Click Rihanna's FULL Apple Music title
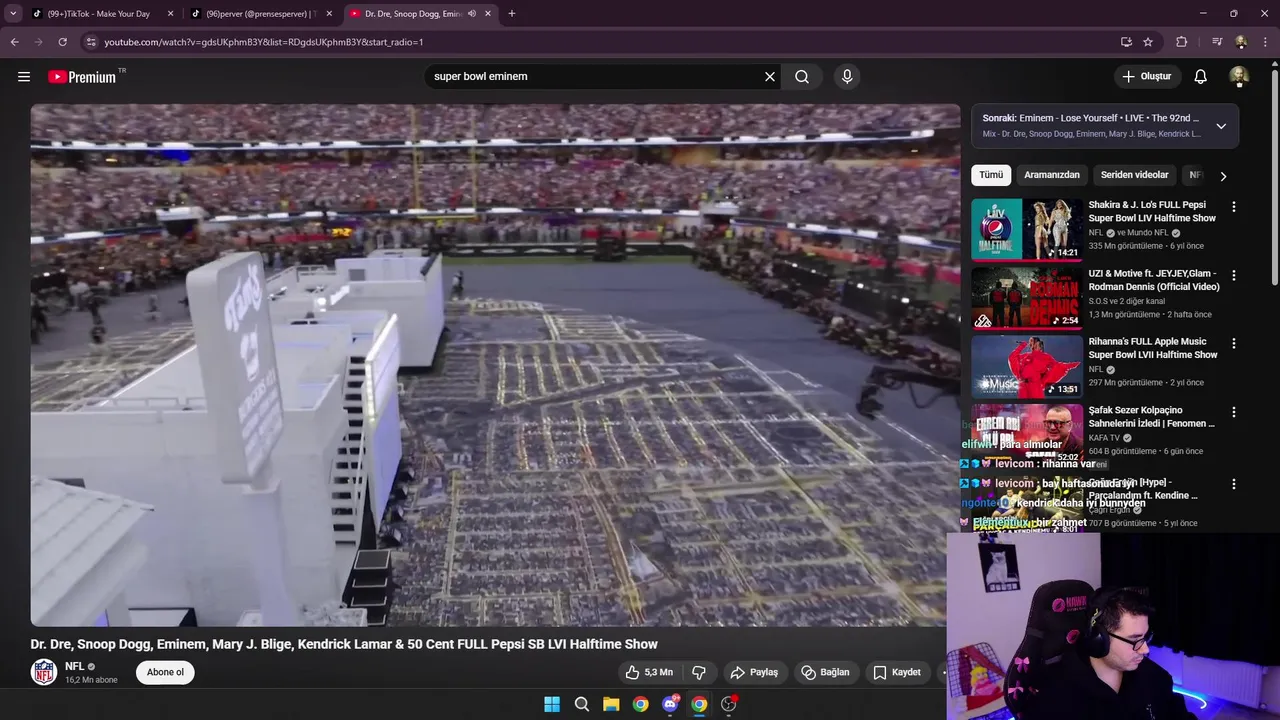This screenshot has width=1280, height=720. 1153,348
